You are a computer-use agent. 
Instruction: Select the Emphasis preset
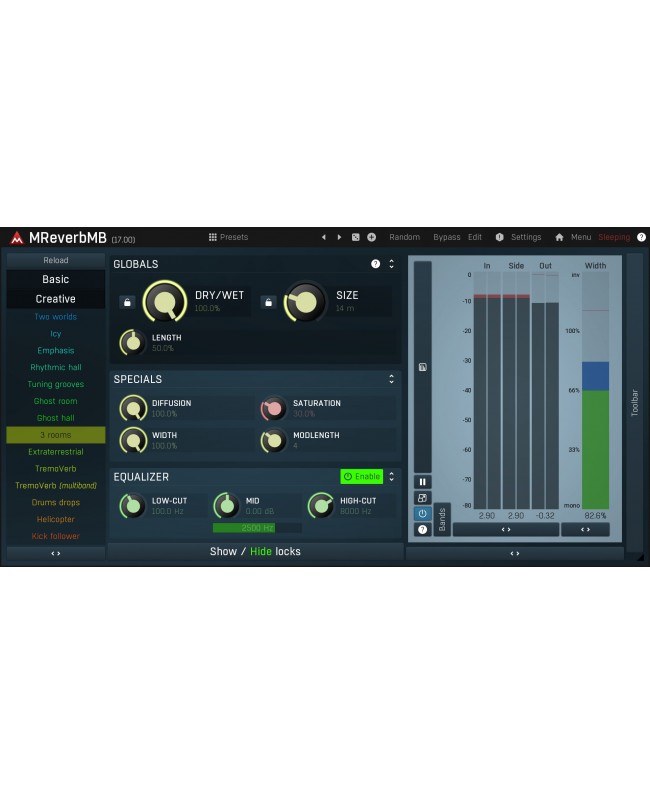tap(56, 350)
